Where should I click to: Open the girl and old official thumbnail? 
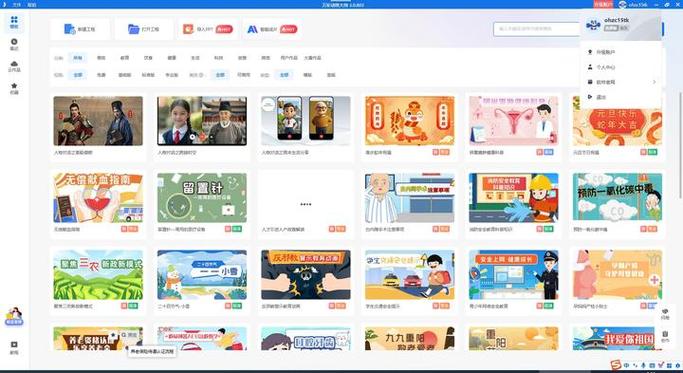click(202, 121)
